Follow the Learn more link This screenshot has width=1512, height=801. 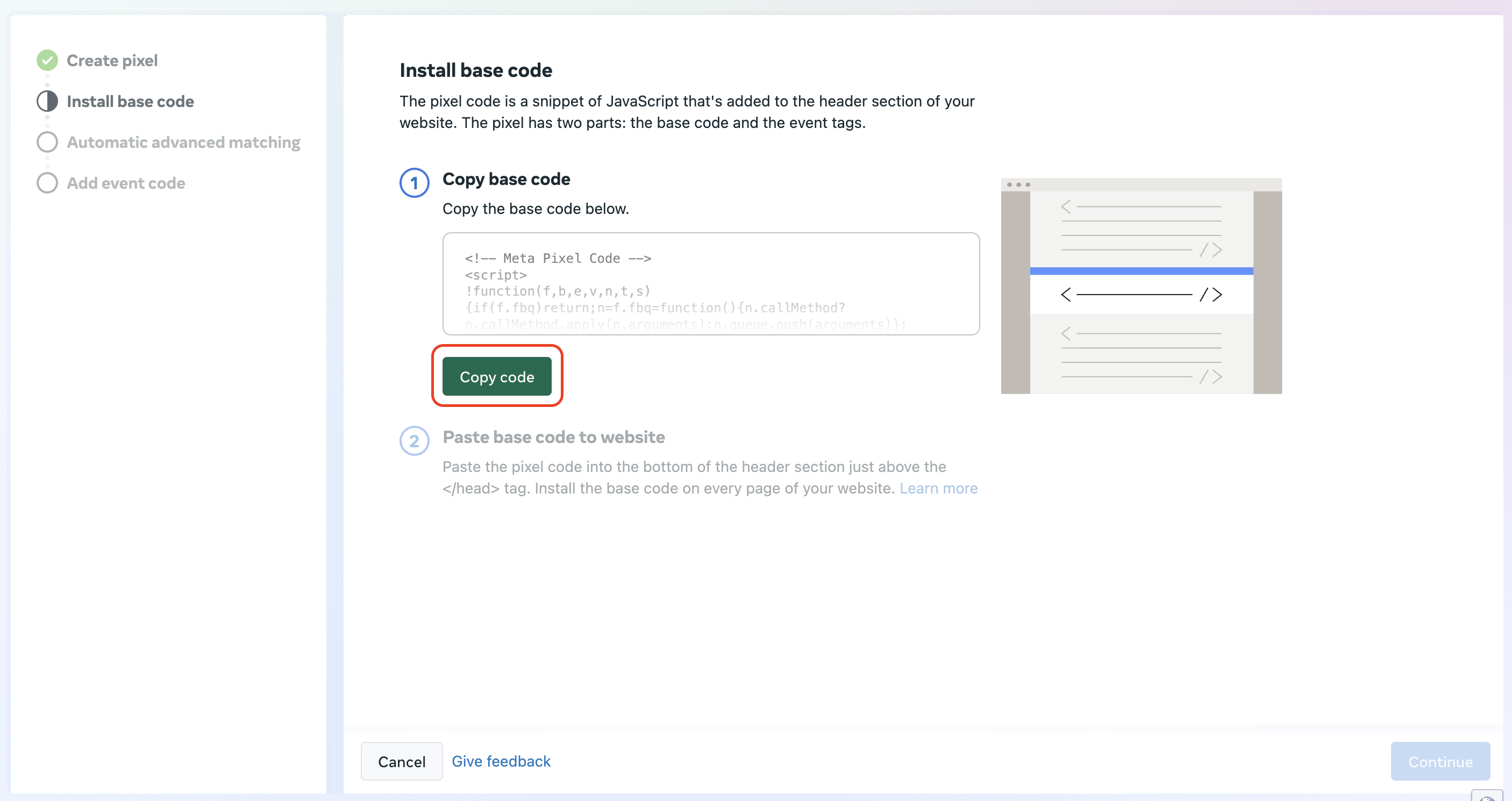click(x=938, y=488)
